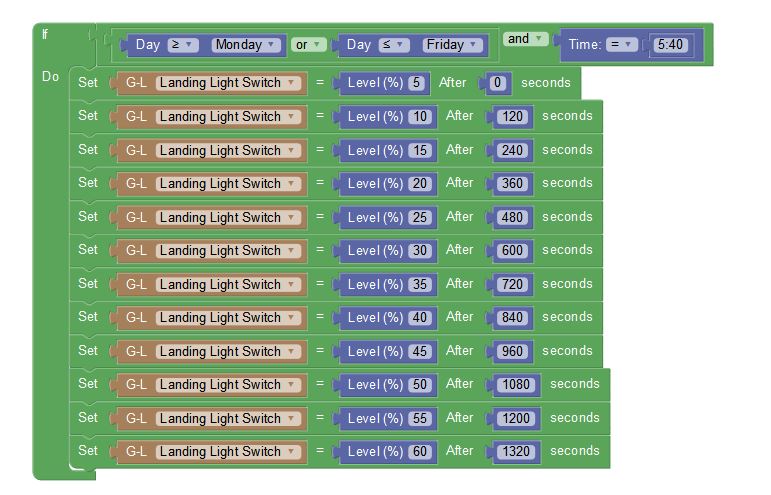Image resolution: width=771 pixels, height=495 pixels.
Task: Open the '≥' comparison dropdown after first Day
Action: tap(183, 45)
